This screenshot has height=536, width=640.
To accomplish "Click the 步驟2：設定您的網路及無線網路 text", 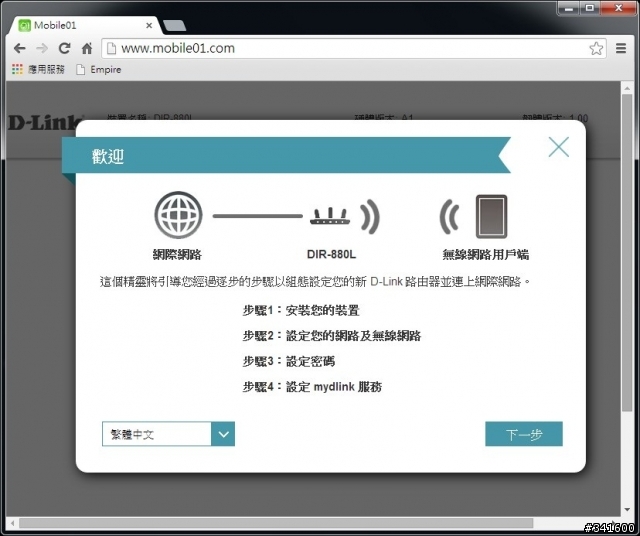I will tap(331, 336).
